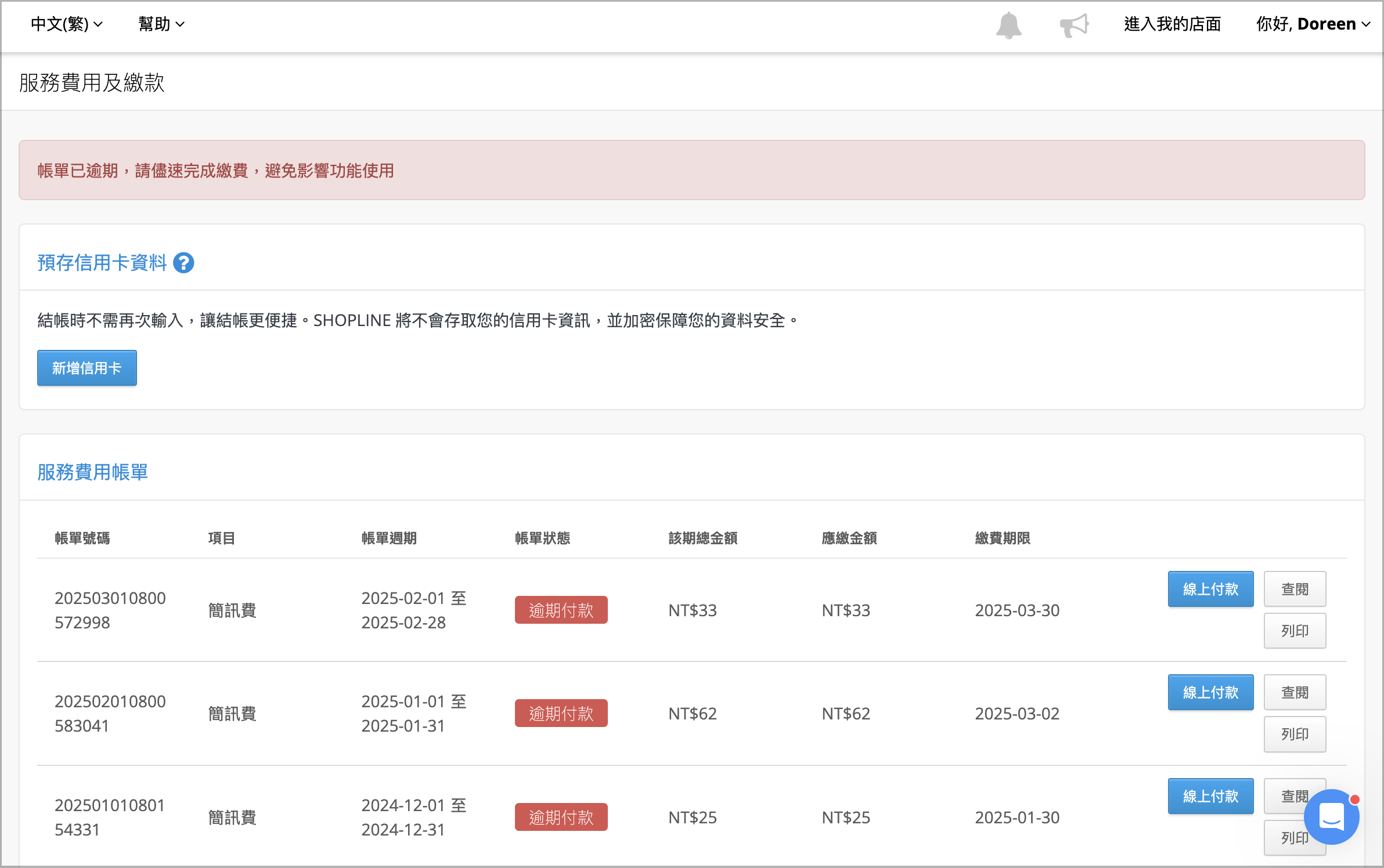Viewport: 1384px width, 868px height.
Task: Click the 帳單週期 column header
Action: (x=389, y=538)
